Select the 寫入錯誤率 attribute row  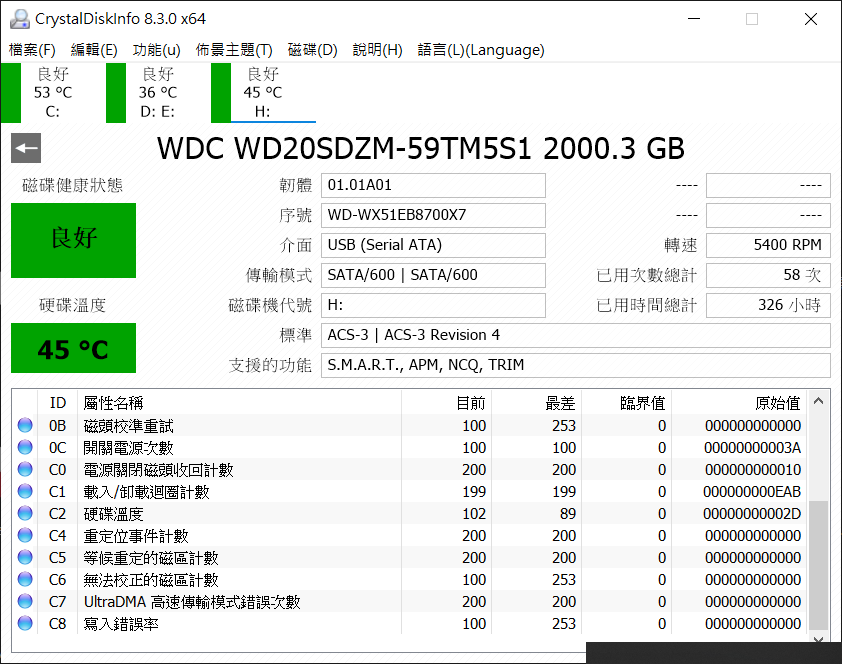tap(409, 624)
